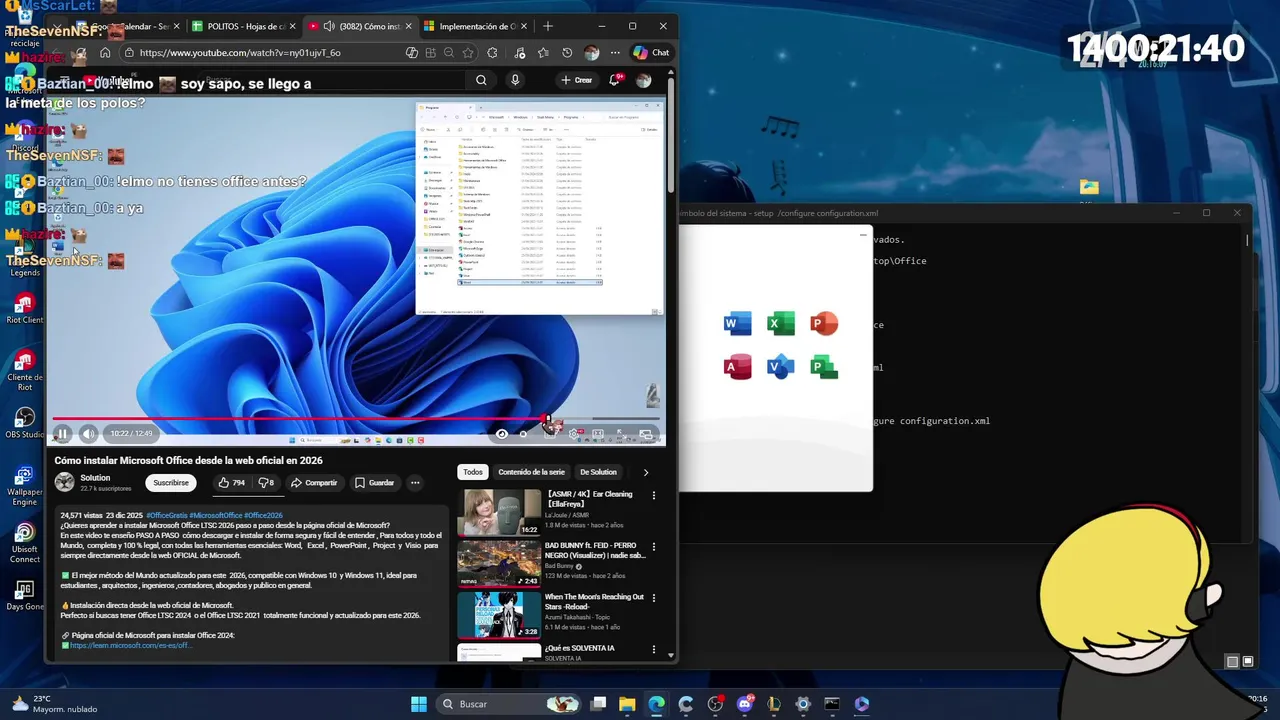Subscribe to Solution with the Suscribirse button
Image resolution: width=1280 pixels, height=720 pixels.
click(x=171, y=482)
